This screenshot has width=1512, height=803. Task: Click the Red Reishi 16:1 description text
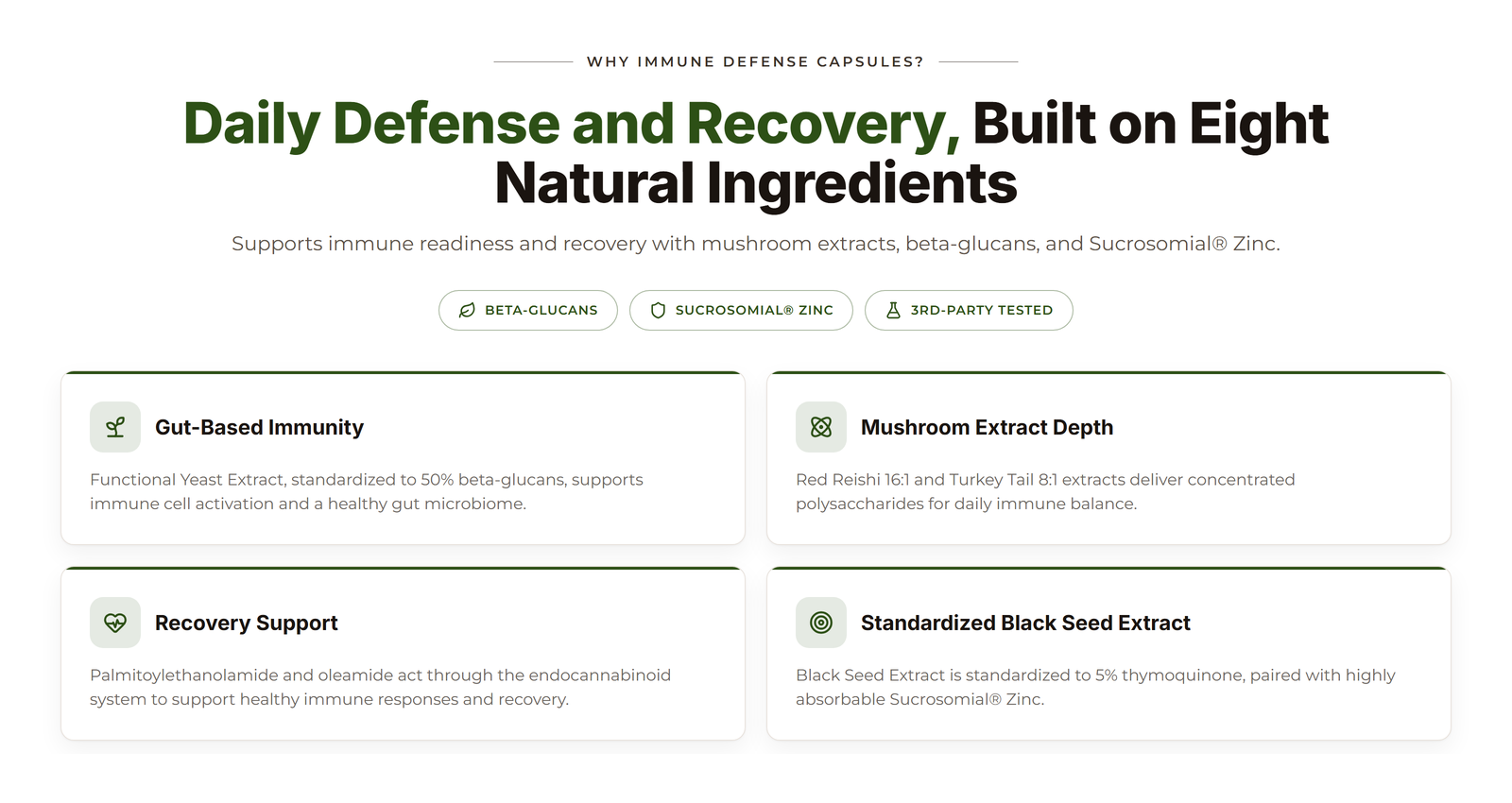pos(1045,491)
